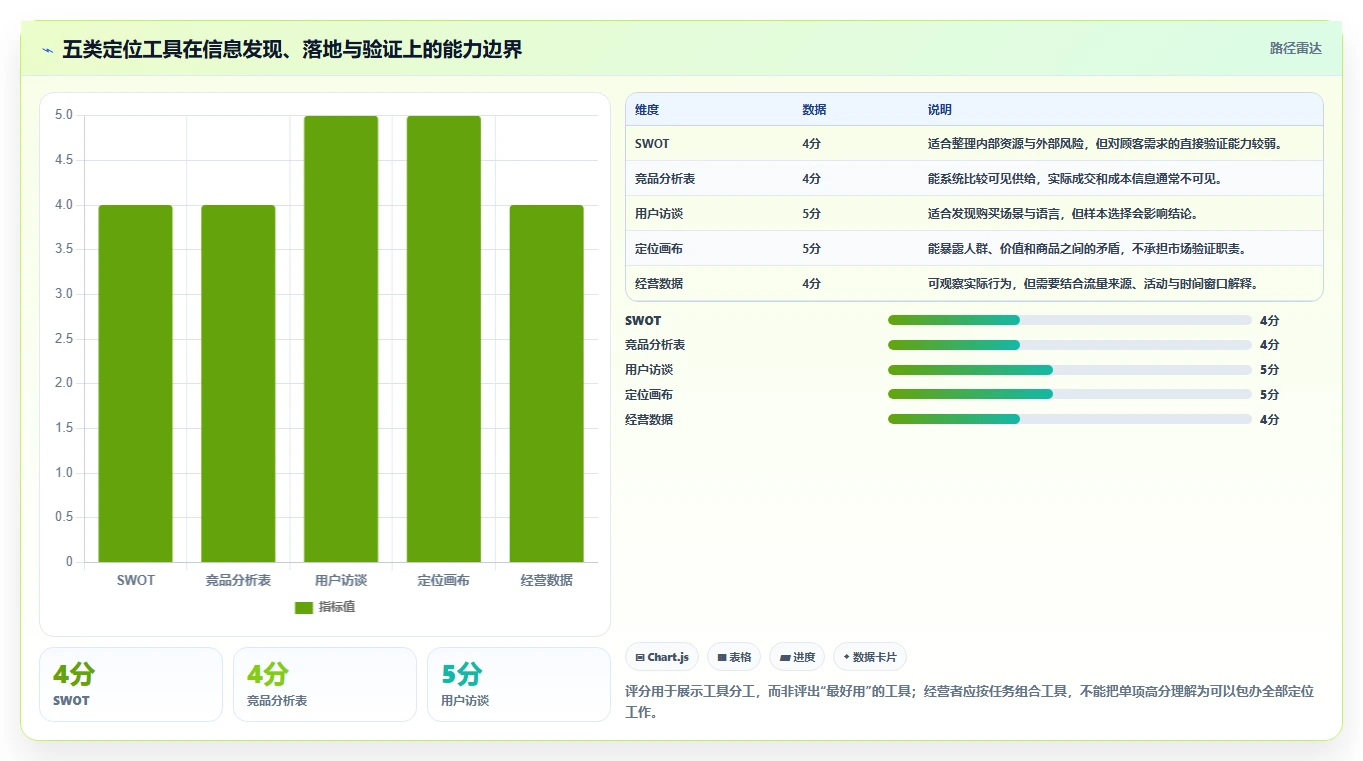Click the 竞品分析表 bar in chart
Image resolution: width=1363 pixels, height=761 pixels.
point(238,384)
